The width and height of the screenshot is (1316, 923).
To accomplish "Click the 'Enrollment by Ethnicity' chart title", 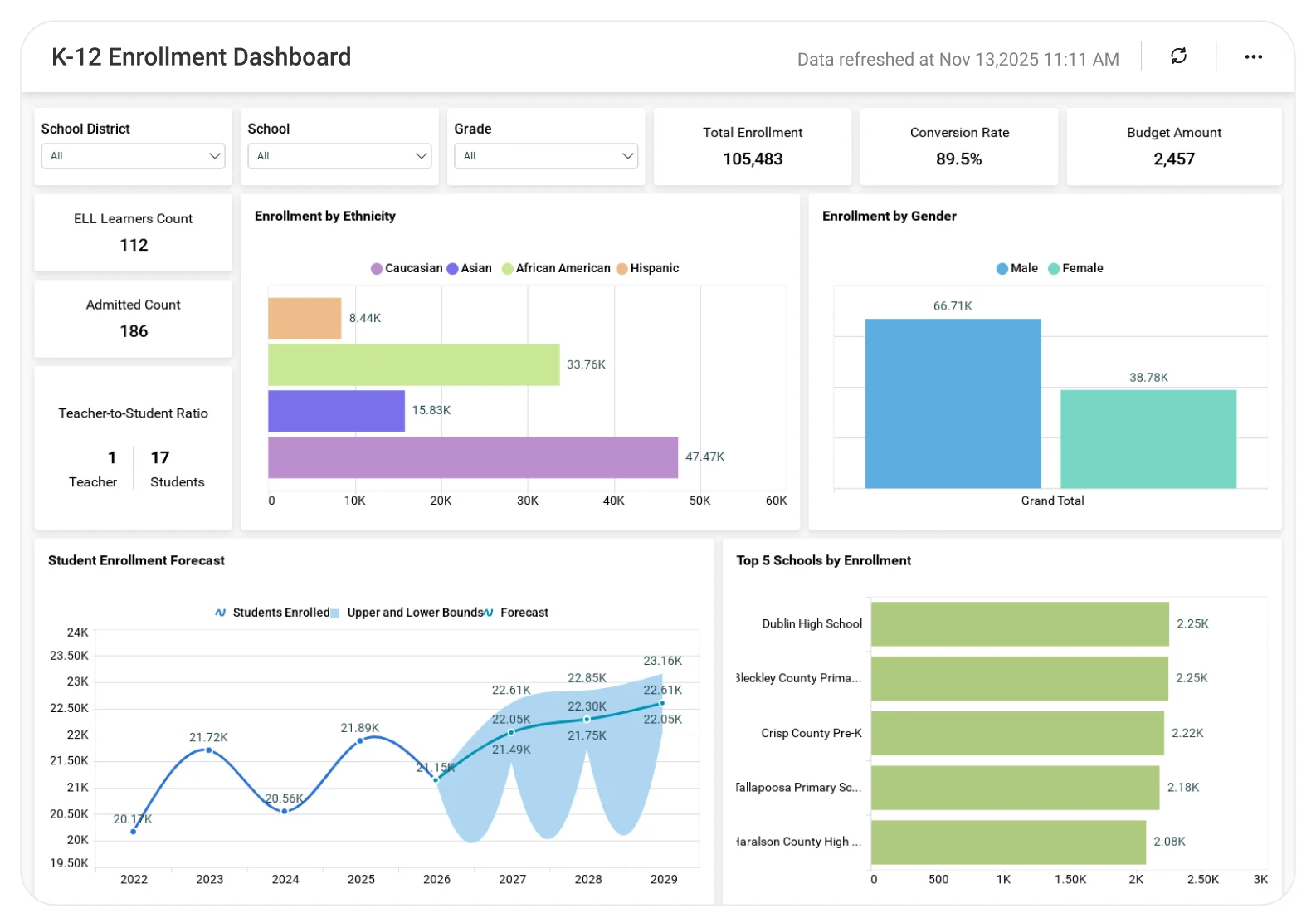I will tap(324, 216).
